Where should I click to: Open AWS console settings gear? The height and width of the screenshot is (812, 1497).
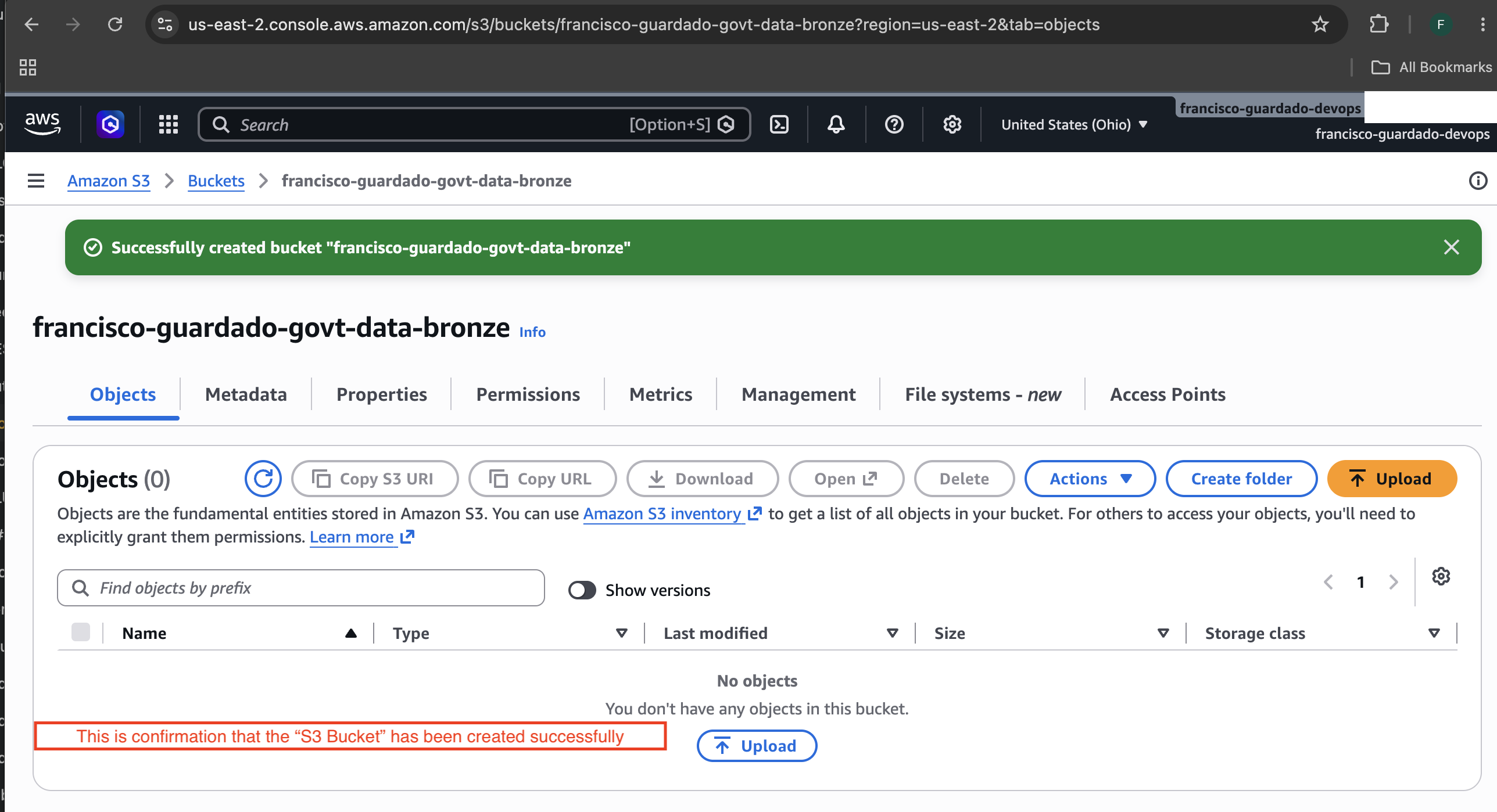coord(952,124)
